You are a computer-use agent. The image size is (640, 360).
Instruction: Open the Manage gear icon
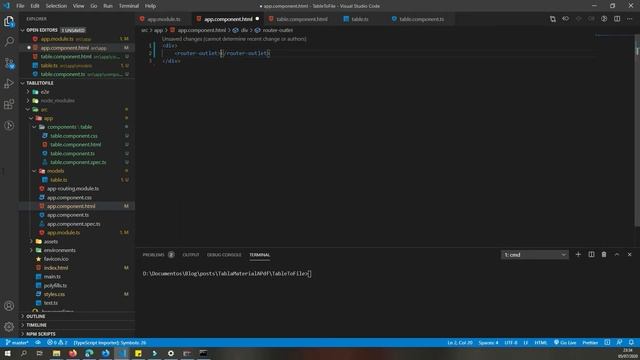point(9,327)
